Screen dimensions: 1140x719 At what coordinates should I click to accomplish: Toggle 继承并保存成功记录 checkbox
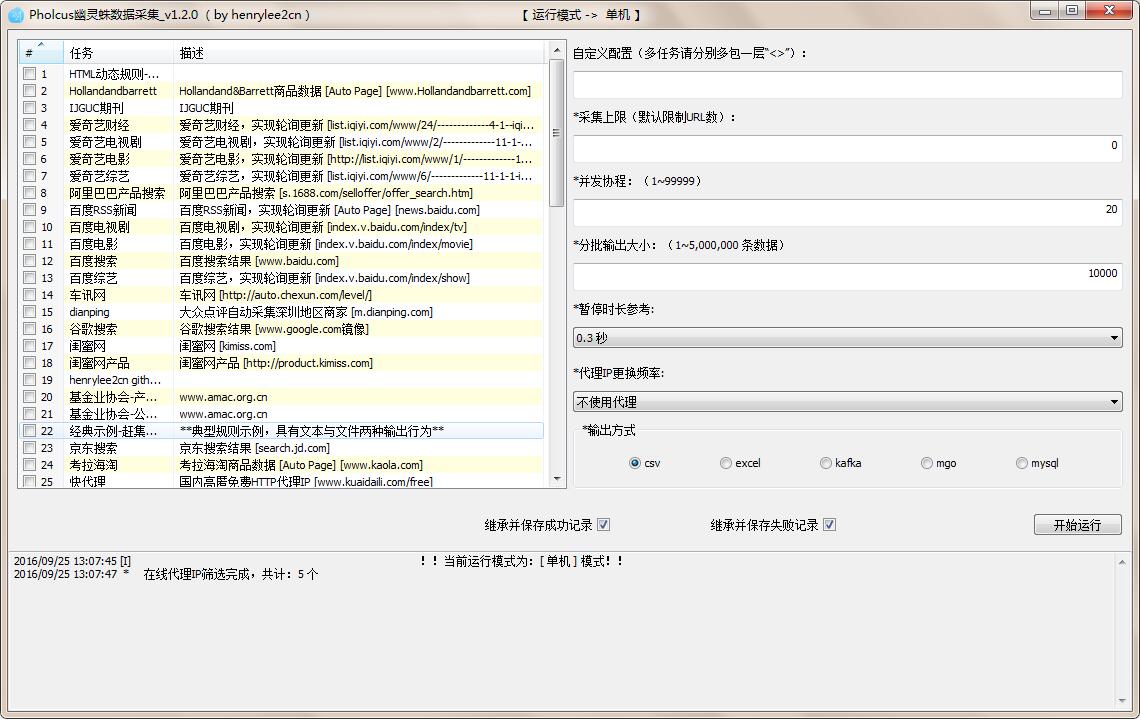[x=603, y=525]
